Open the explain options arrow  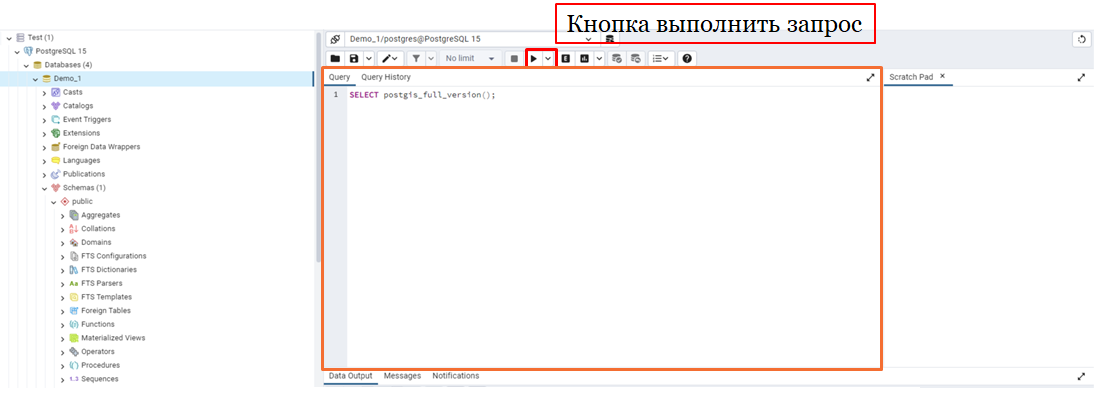pyautogui.click(x=599, y=59)
